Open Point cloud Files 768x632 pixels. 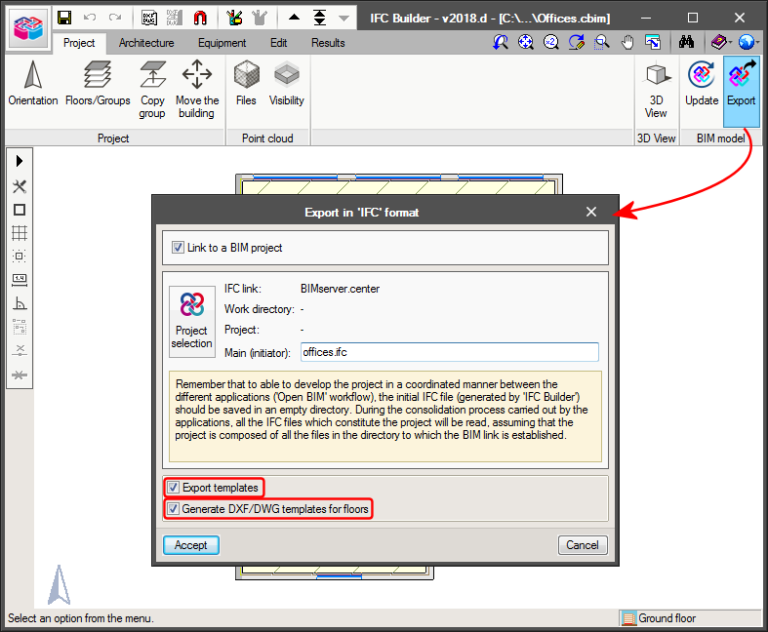pos(246,84)
